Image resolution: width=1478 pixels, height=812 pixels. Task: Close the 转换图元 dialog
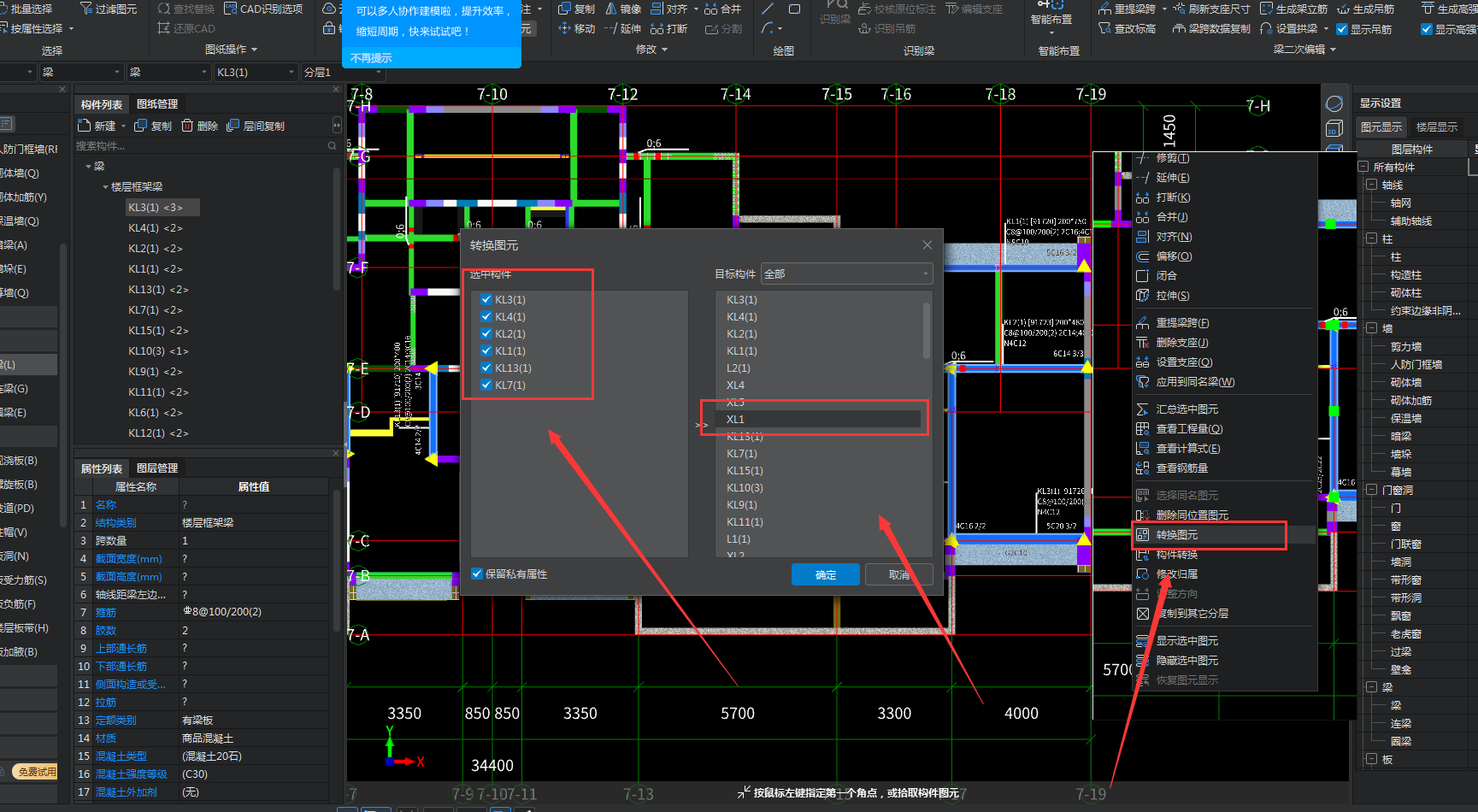[x=927, y=245]
